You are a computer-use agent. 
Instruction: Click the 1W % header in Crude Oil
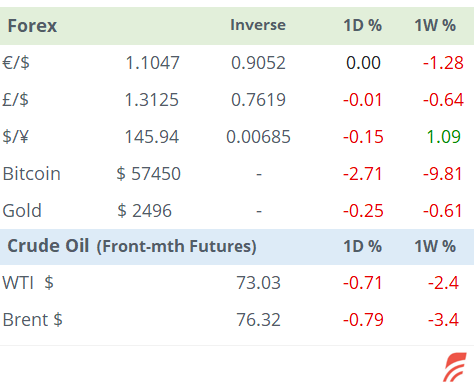click(435, 246)
